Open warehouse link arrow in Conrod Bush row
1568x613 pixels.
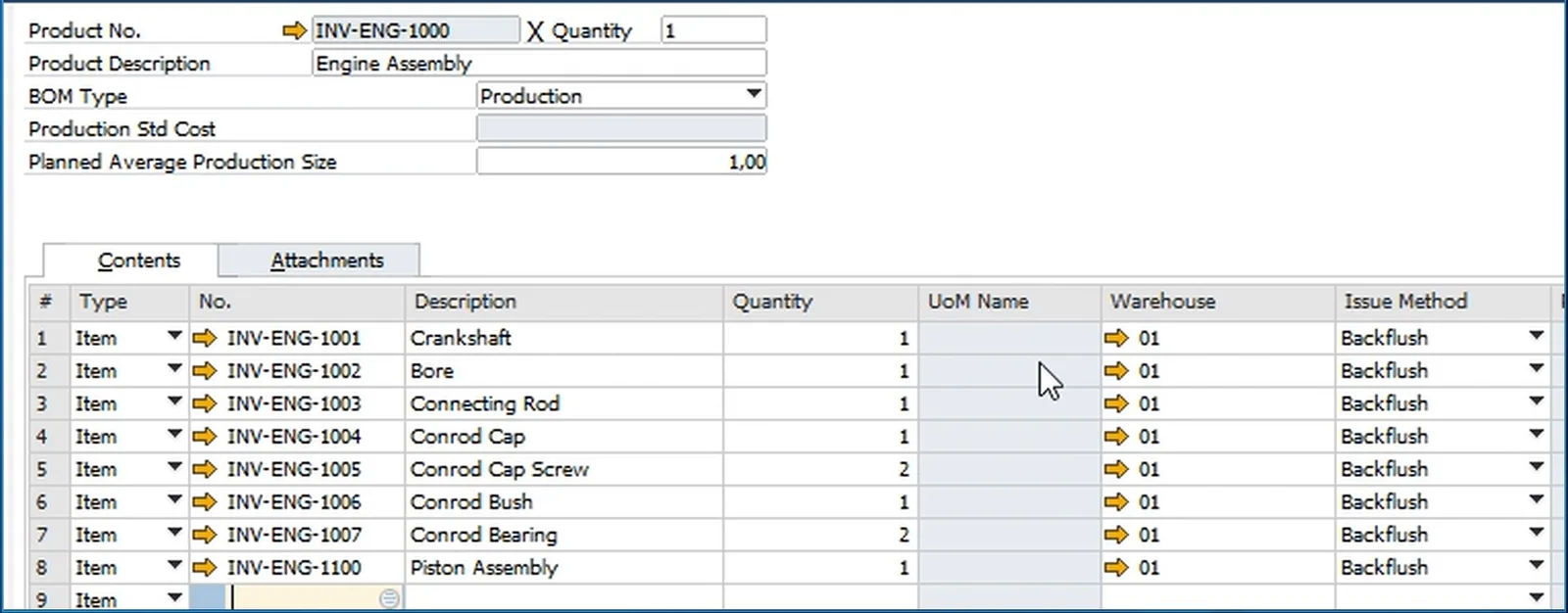click(x=1116, y=502)
